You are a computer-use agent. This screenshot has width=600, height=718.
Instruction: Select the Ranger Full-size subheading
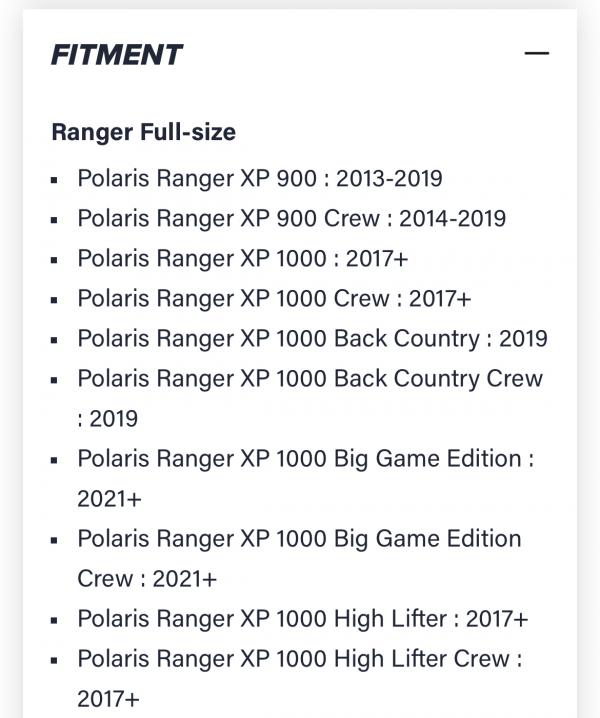(143, 132)
